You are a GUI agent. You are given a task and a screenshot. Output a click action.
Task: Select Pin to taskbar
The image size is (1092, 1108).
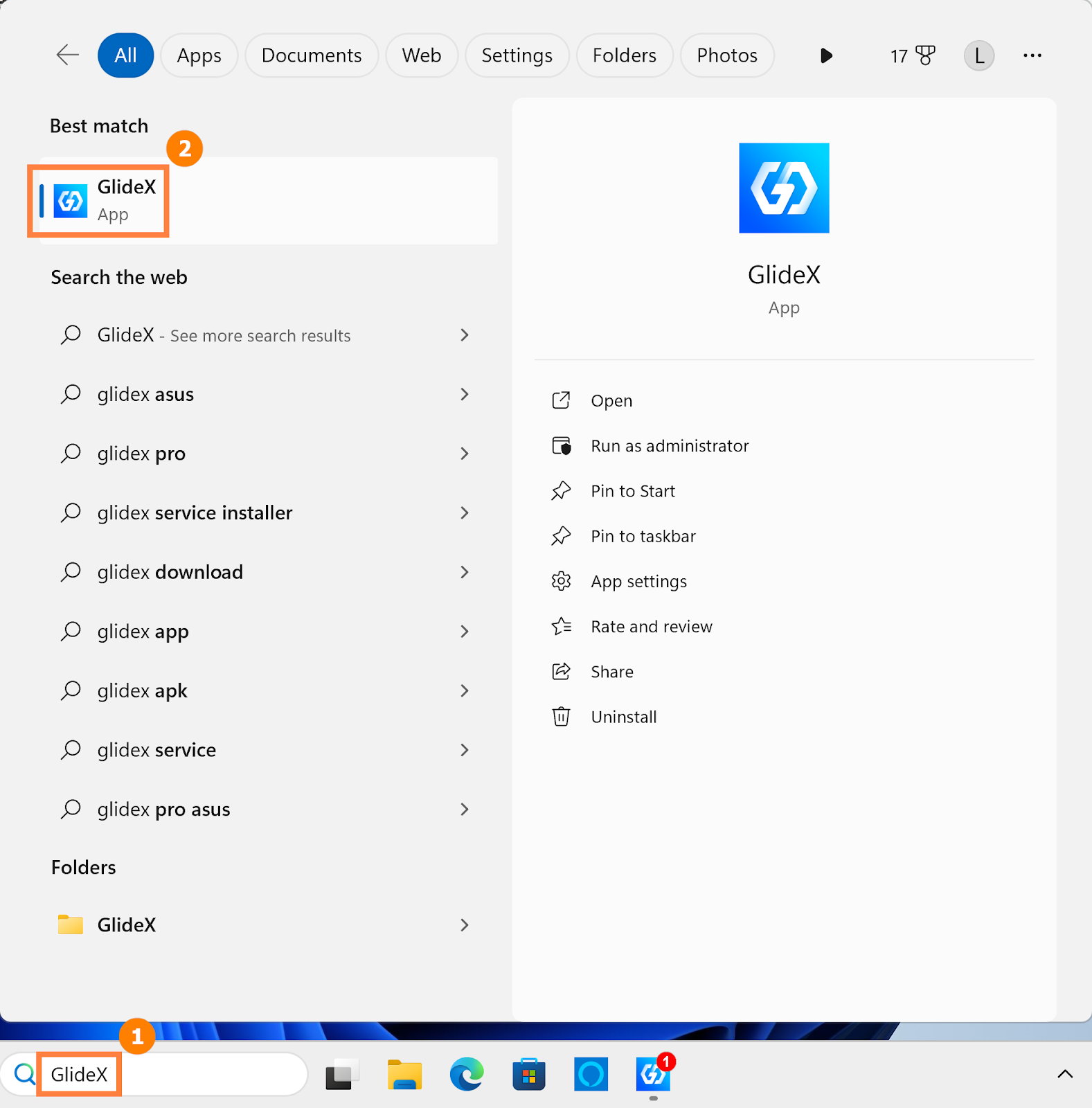click(643, 536)
